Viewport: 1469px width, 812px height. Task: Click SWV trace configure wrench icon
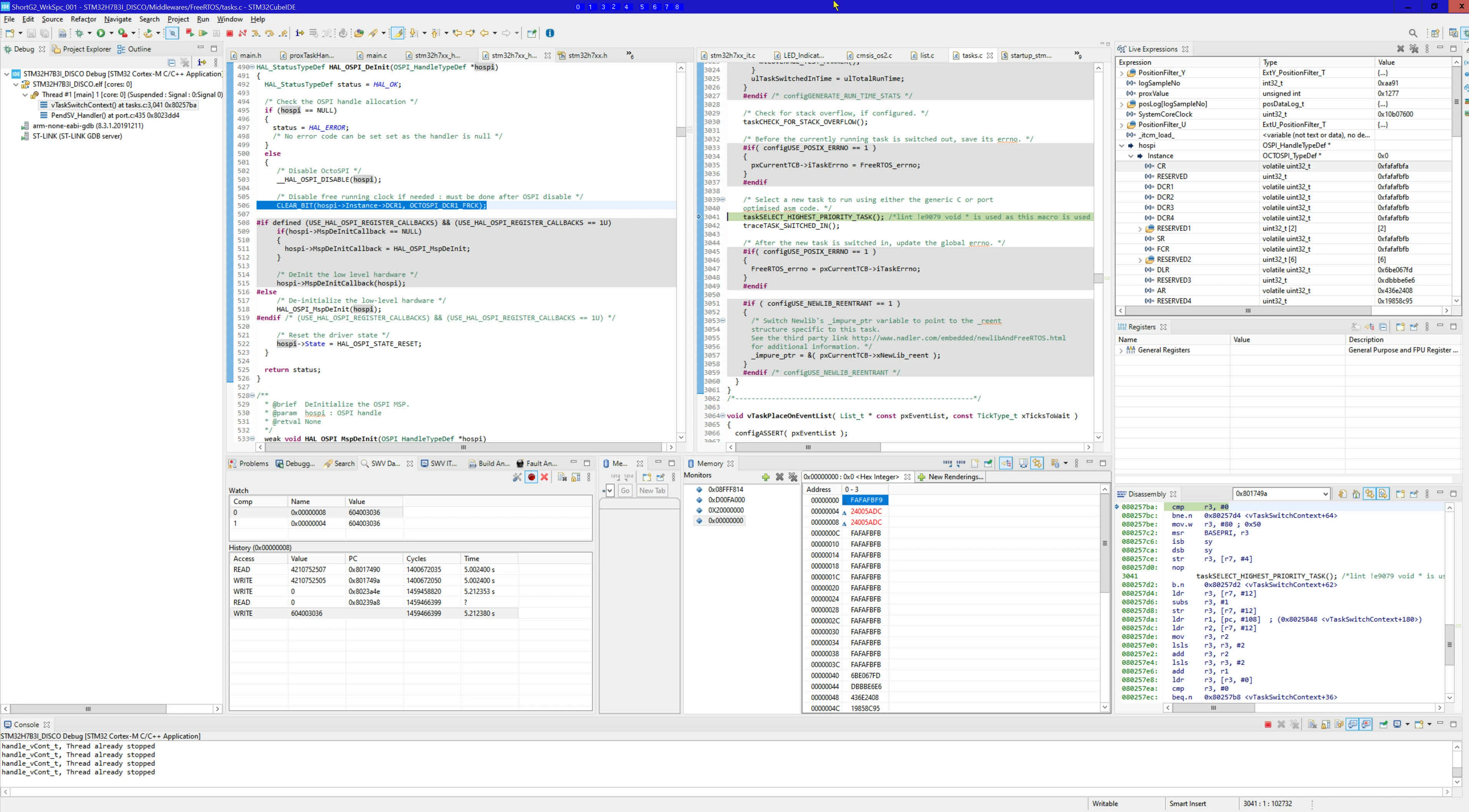point(517,477)
